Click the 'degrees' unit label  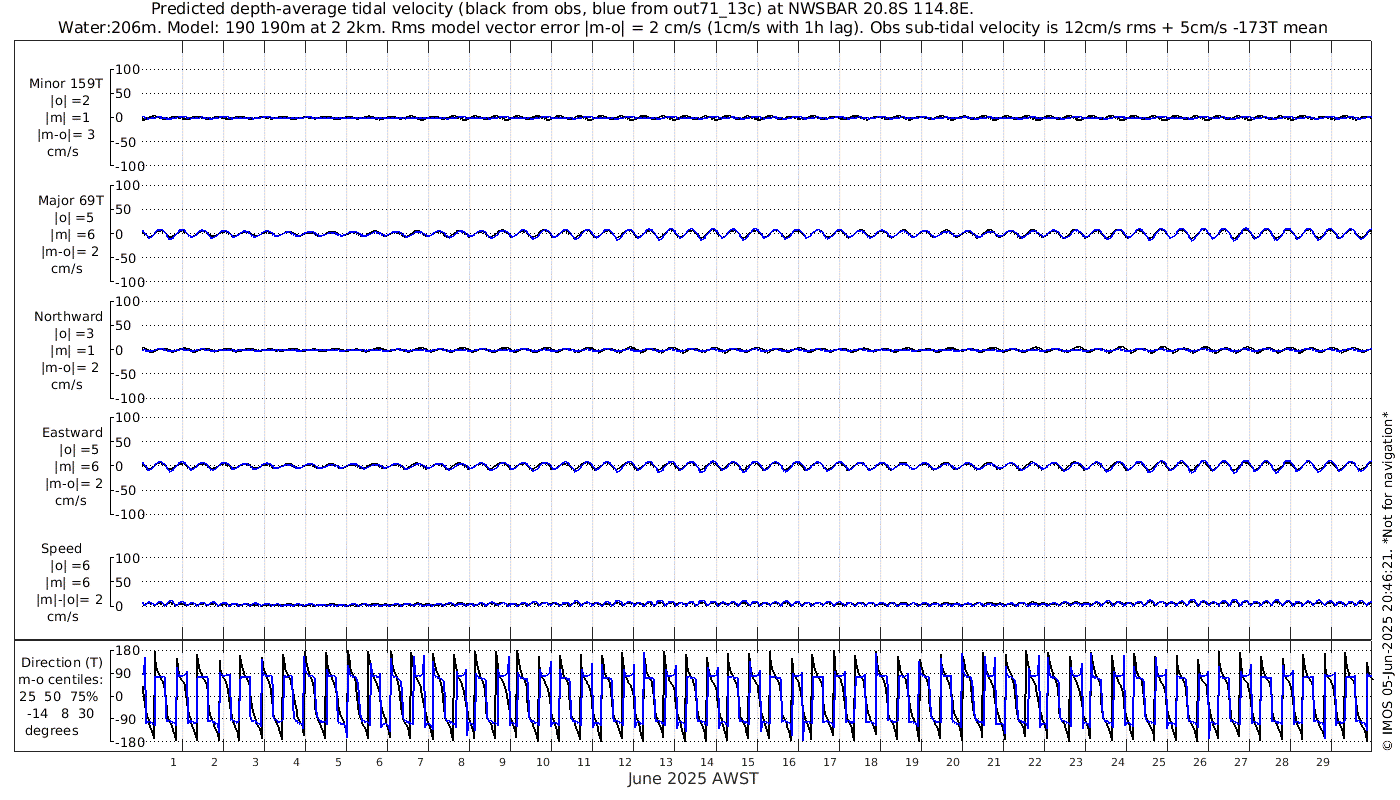52,730
